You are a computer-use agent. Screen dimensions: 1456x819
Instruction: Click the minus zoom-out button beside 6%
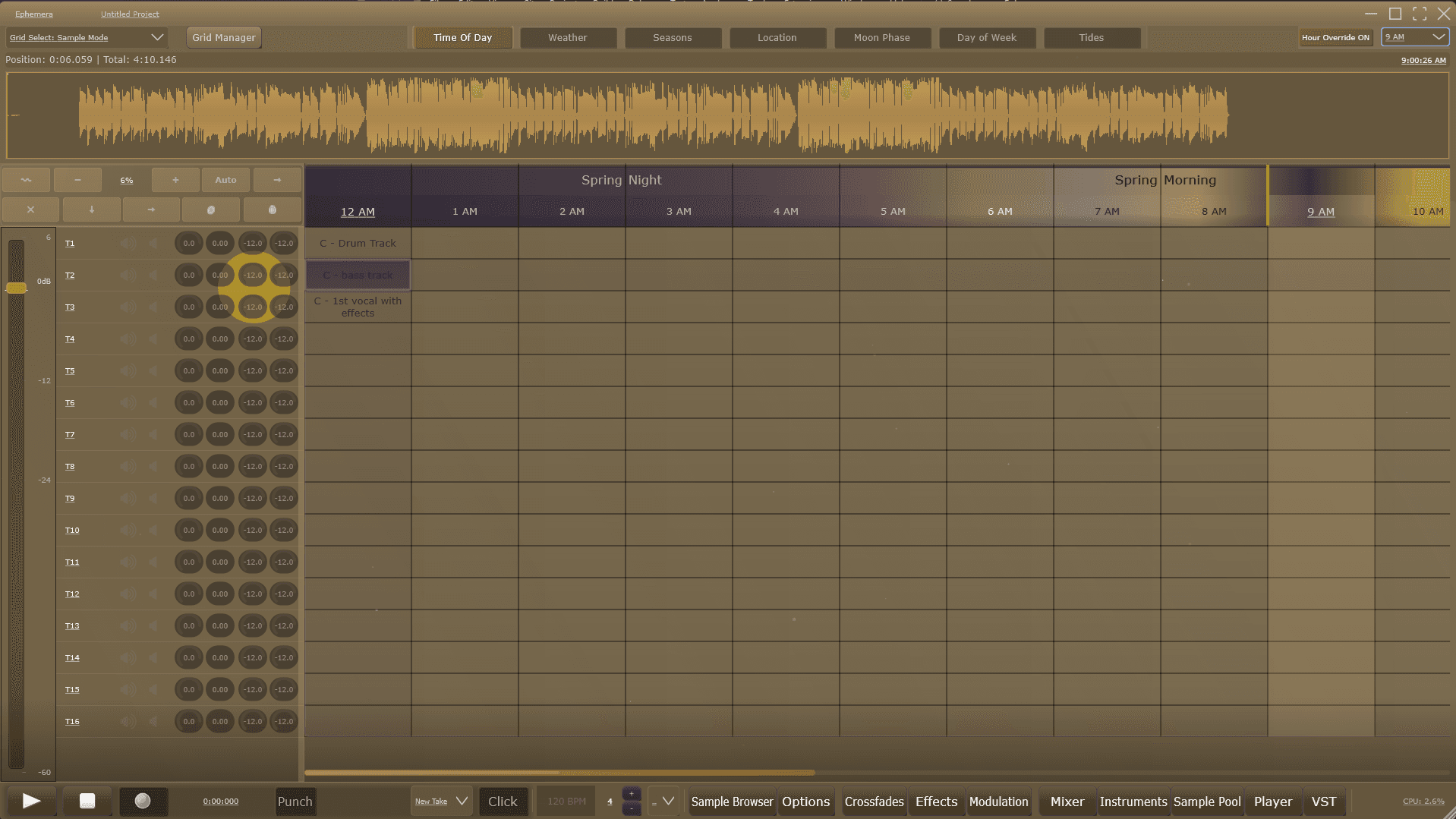coord(77,180)
